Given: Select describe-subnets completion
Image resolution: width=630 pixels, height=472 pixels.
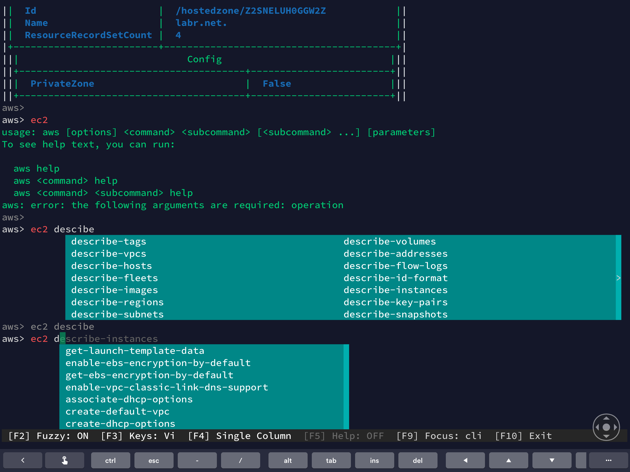Looking at the screenshot, I should coord(117,314).
